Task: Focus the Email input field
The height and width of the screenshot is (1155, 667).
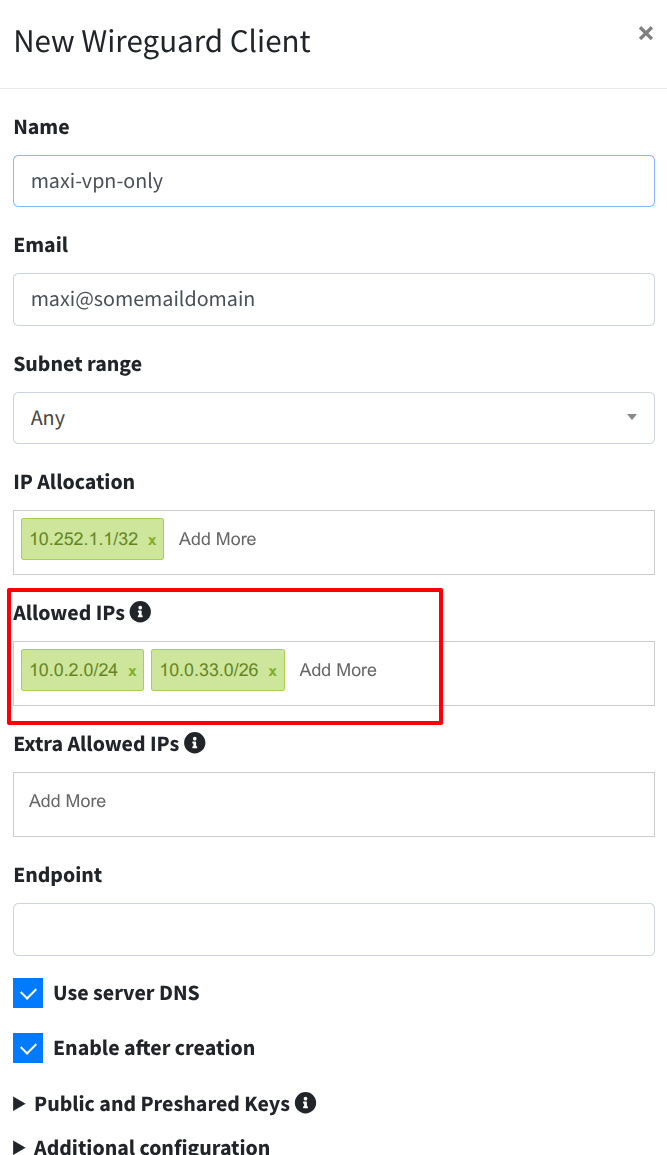Action: click(333, 299)
